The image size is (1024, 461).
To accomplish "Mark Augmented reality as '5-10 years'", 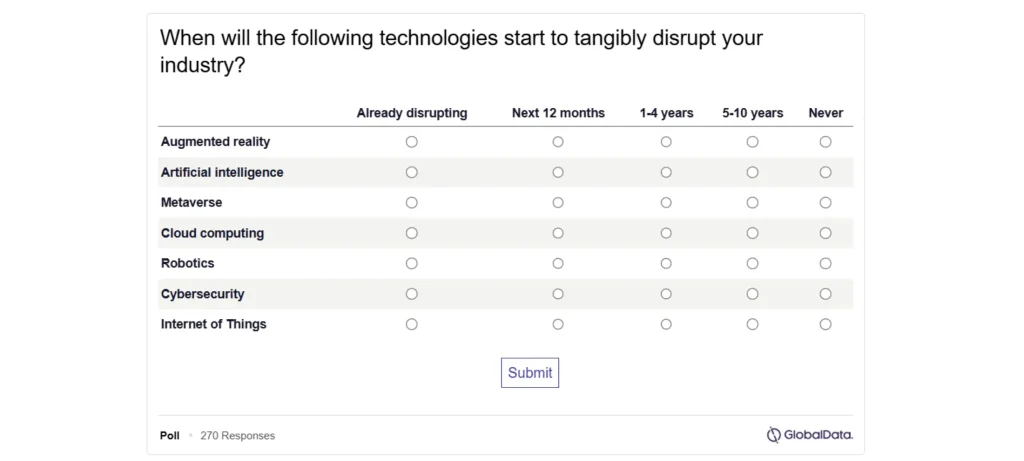I will click(752, 142).
